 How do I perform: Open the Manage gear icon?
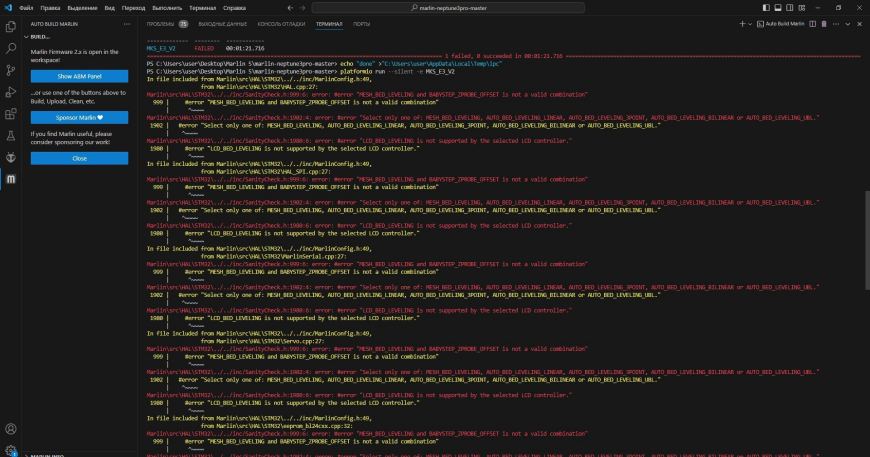(x=11, y=450)
